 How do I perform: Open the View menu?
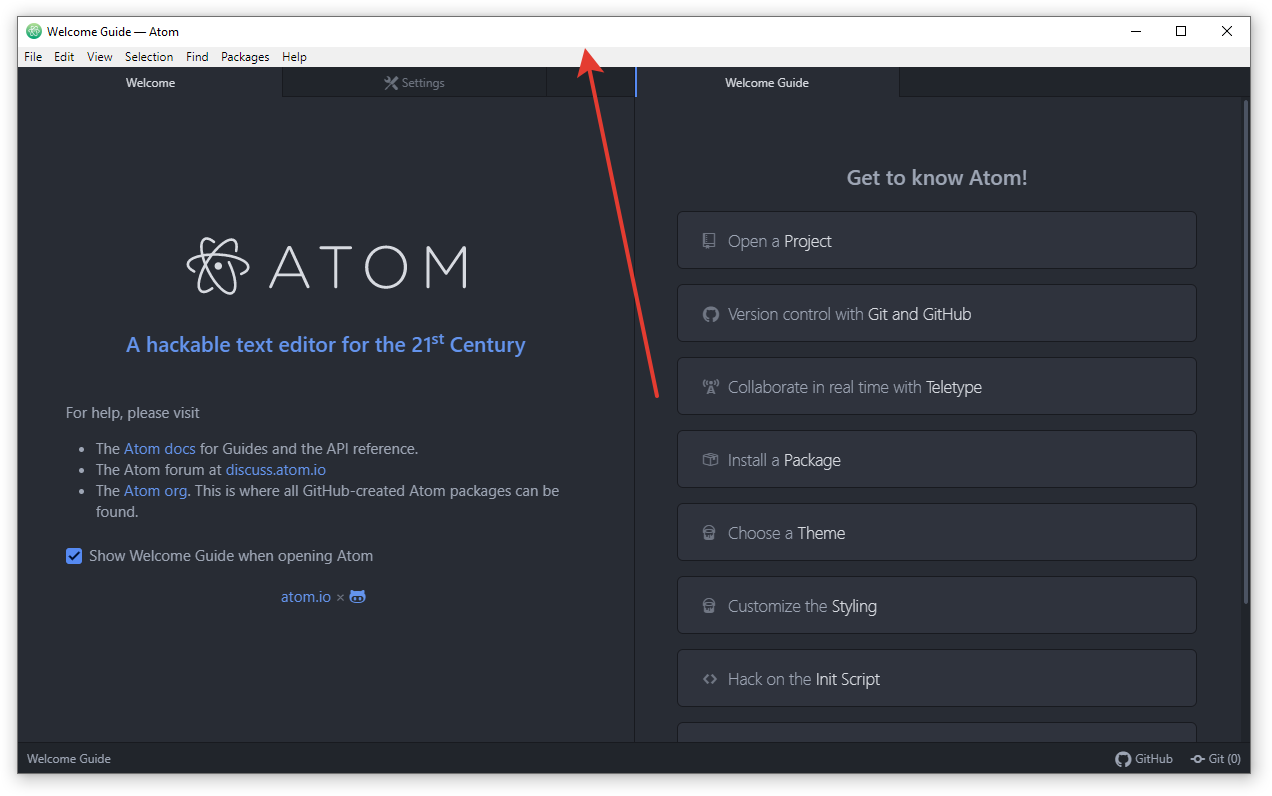(x=100, y=57)
